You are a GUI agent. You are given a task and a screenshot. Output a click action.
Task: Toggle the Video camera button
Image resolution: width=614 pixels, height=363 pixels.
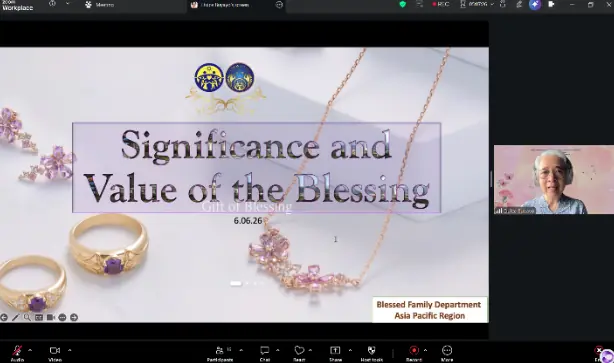(x=55, y=352)
